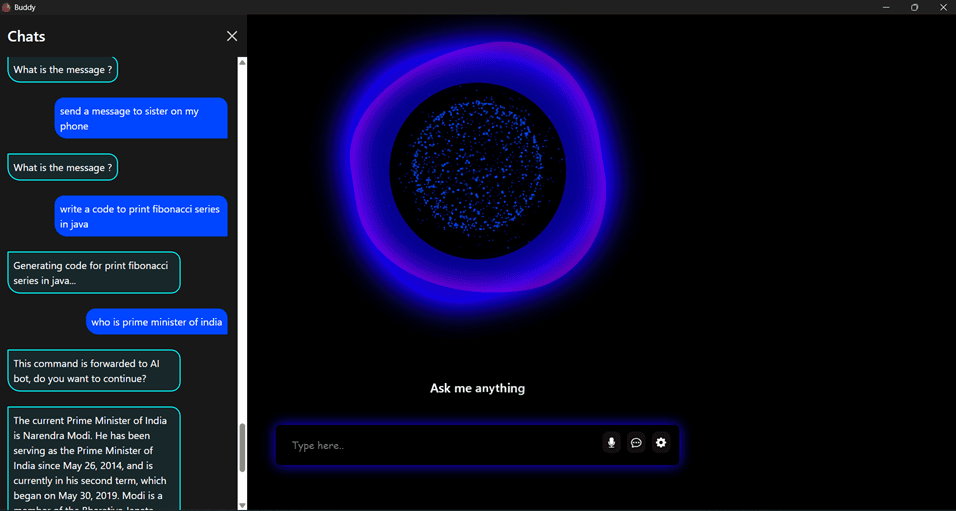Close the Chats panel with X
Image resolution: width=956 pixels, height=511 pixels.
(x=232, y=37)
